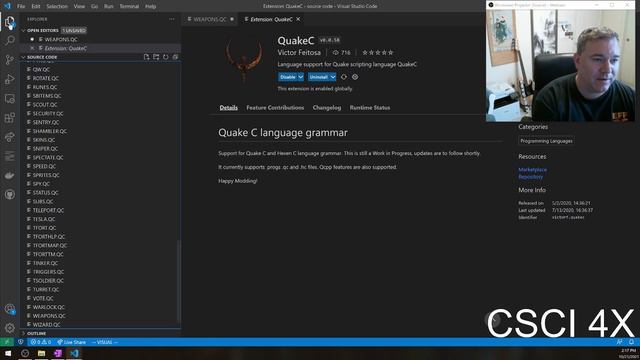Image resolution: width=640 pixels, height=360 pixels.
Task: Expand the Outline section
Action: click(x=23, y=333)
